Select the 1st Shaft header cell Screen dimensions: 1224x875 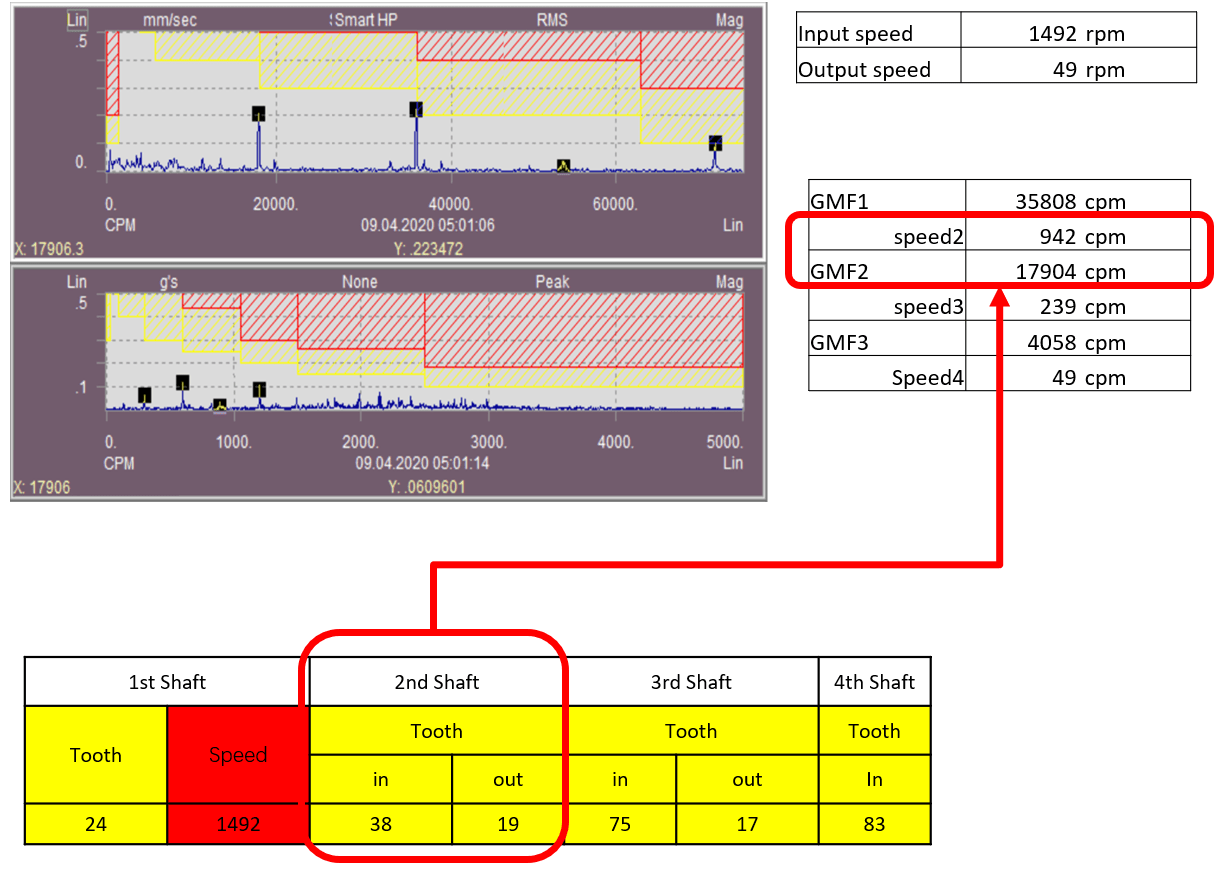[167, 682]
